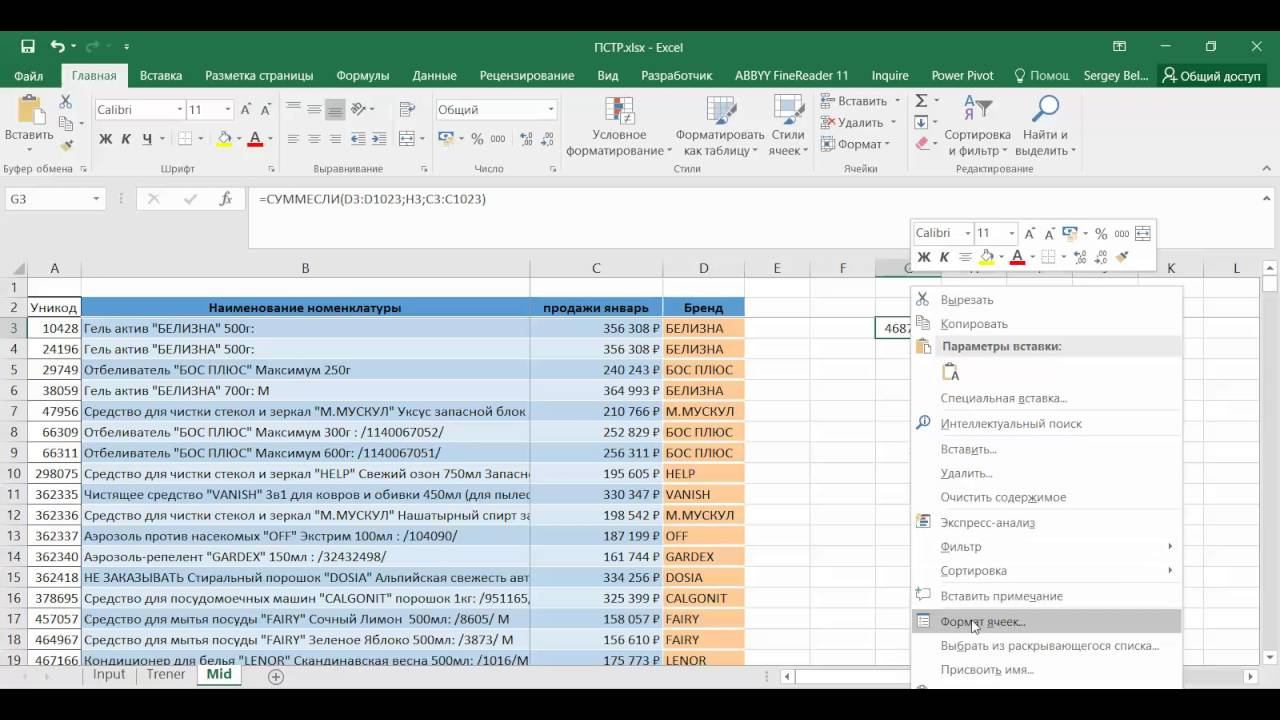Apply thousands separator (000) in the ribbon number group
1280x720 pixels.
(x=498, y=139)
